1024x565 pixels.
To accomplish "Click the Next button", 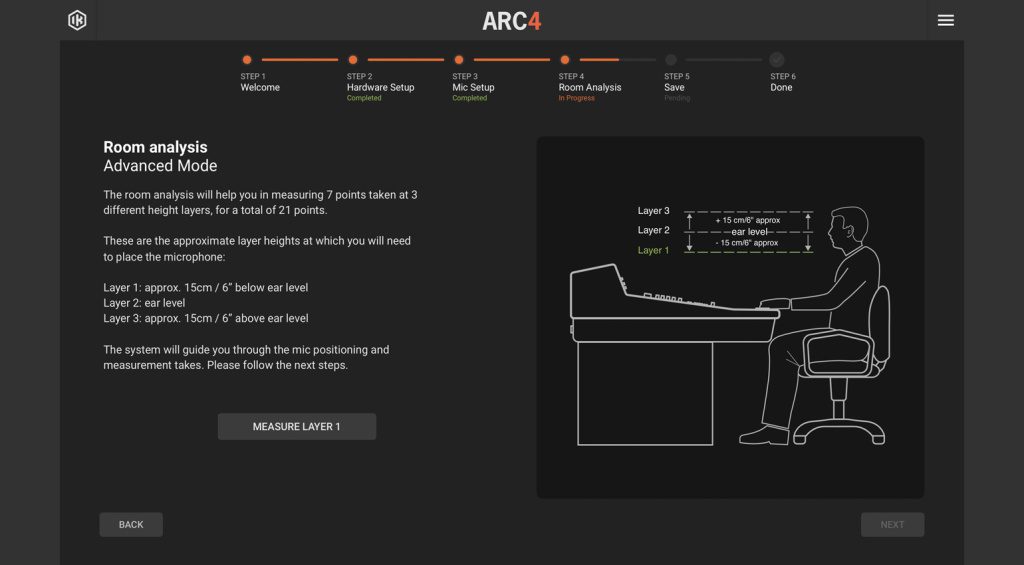I will point(892,524).
